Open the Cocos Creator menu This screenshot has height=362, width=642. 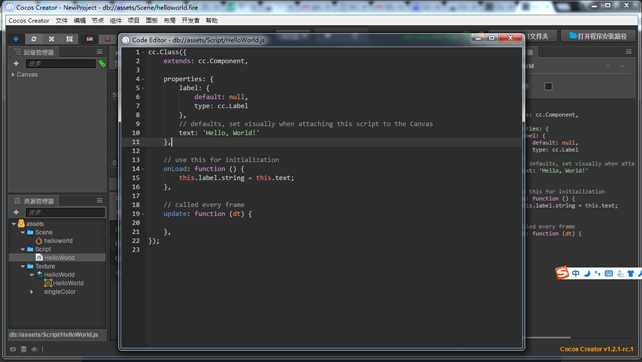pyautogui.click(x=29, y=20)
